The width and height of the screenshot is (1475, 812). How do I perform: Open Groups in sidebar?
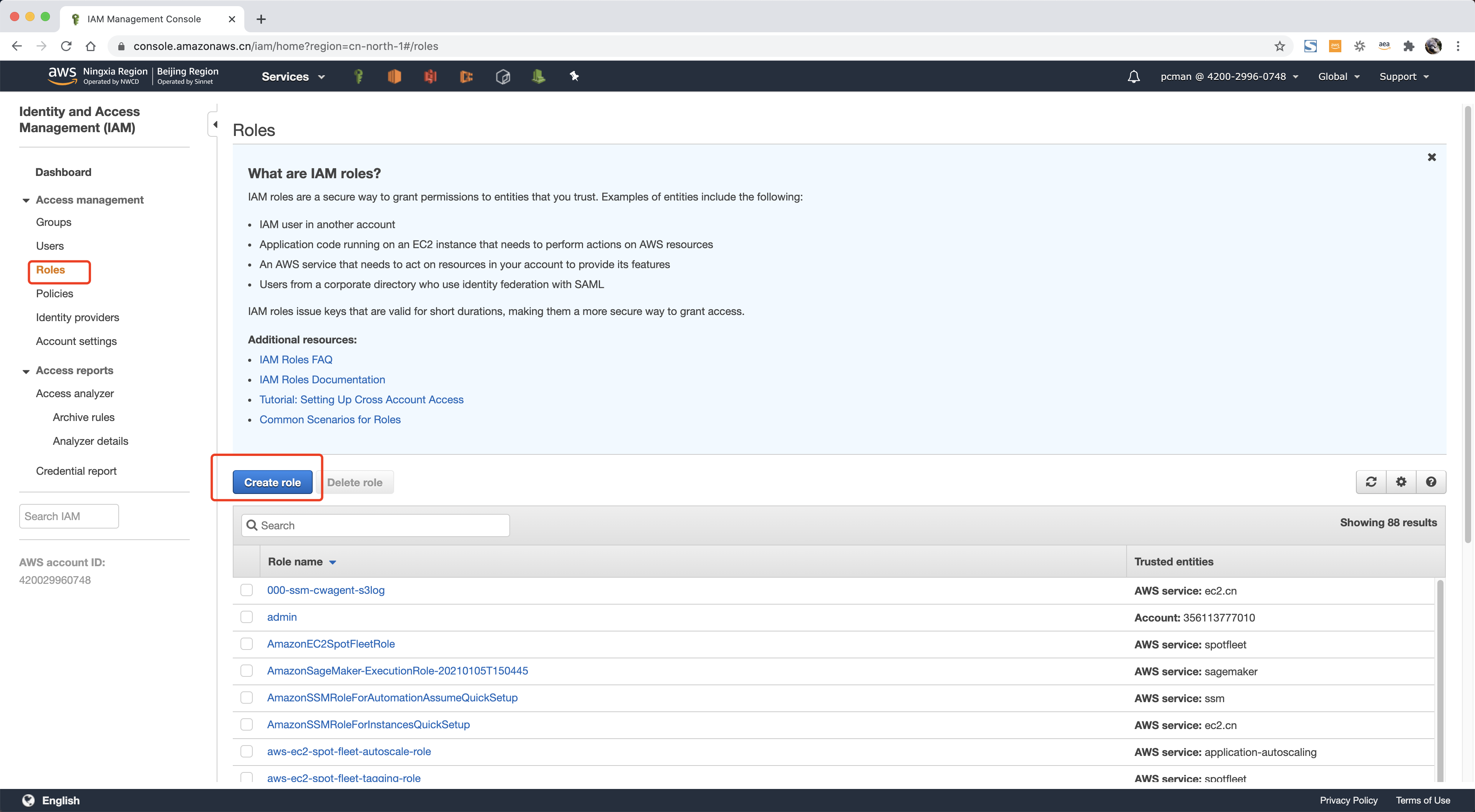coord(54,222)
